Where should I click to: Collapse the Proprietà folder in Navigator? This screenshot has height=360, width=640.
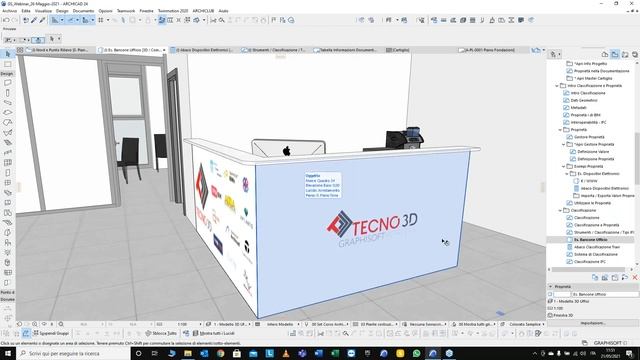click(560, 130)
